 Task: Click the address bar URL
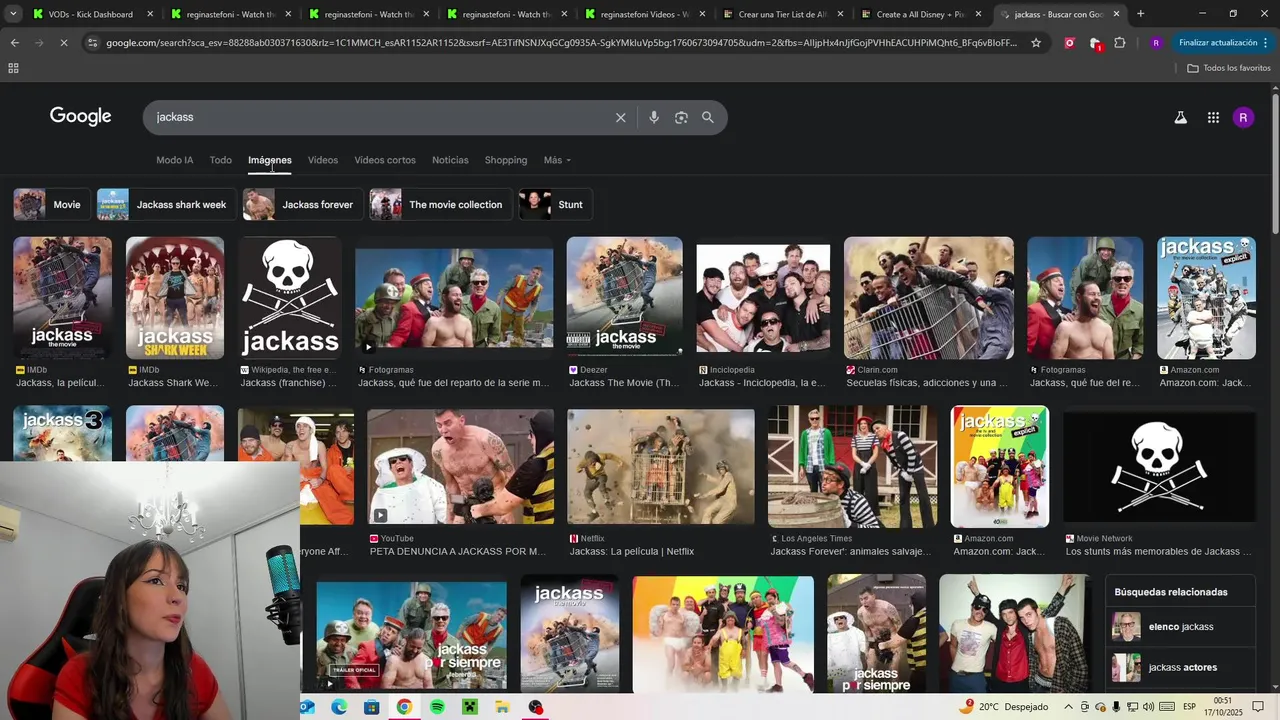tap(560, 43)
